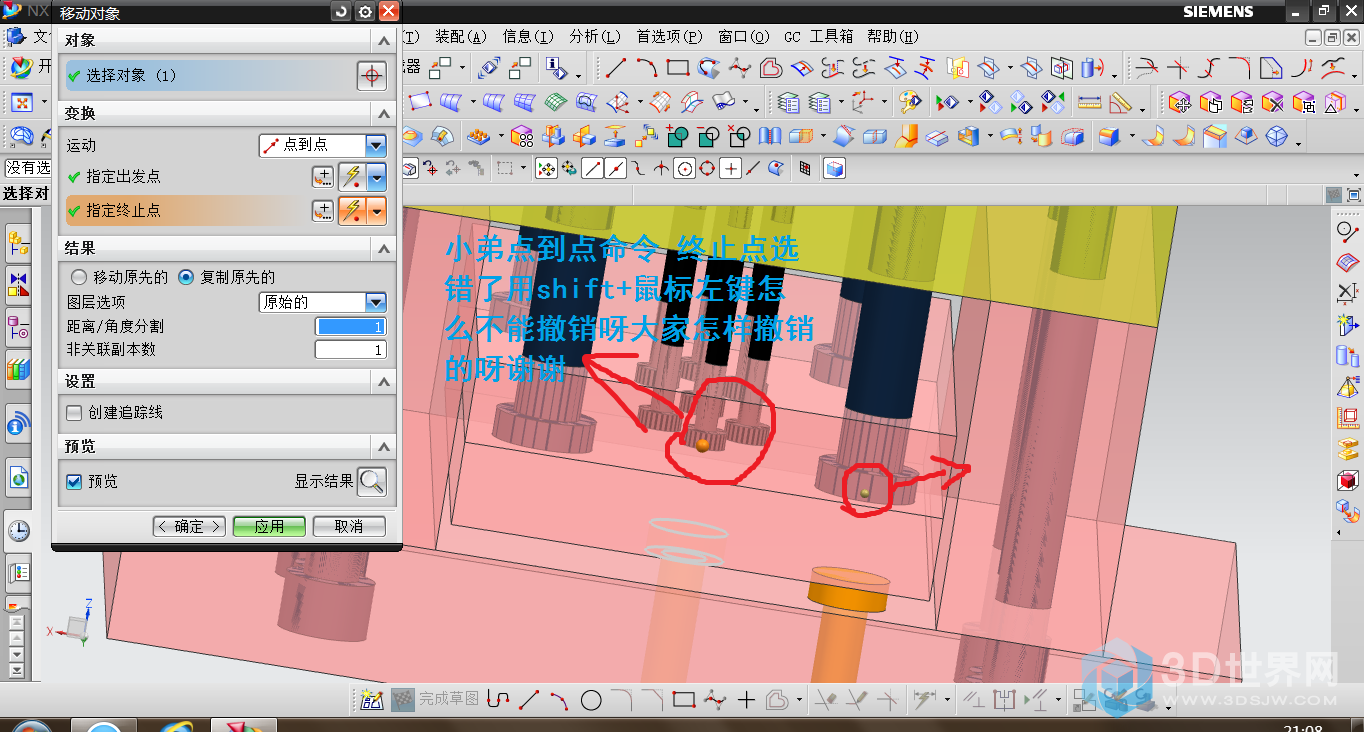1364x732 pixels.
Task: Open end point method dropdown arrow
Action: [376, 211]
